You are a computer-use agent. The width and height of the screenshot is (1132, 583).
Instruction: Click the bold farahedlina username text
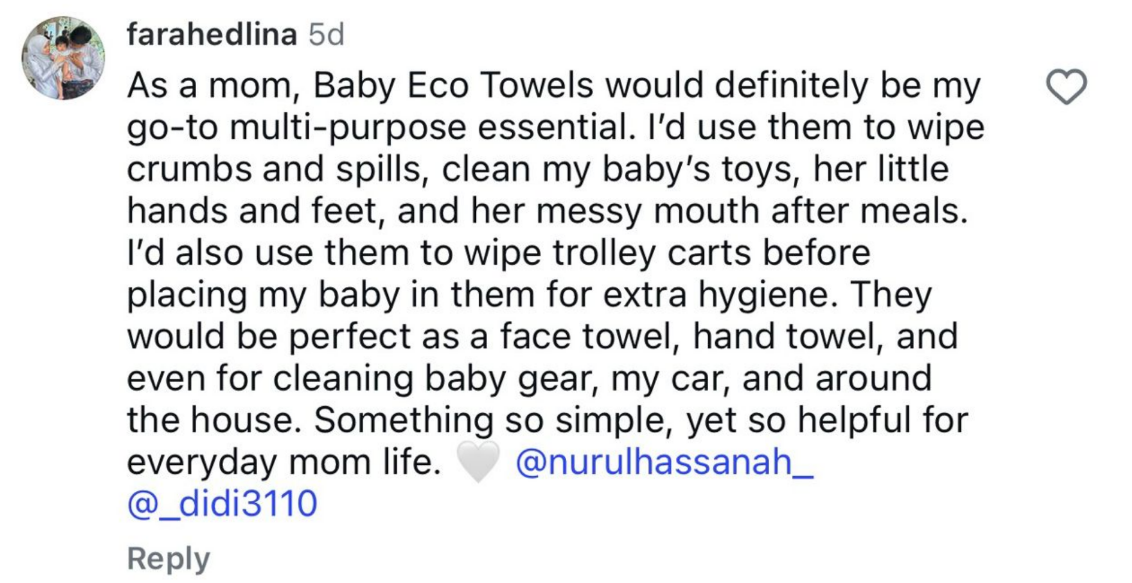[207, 31]
